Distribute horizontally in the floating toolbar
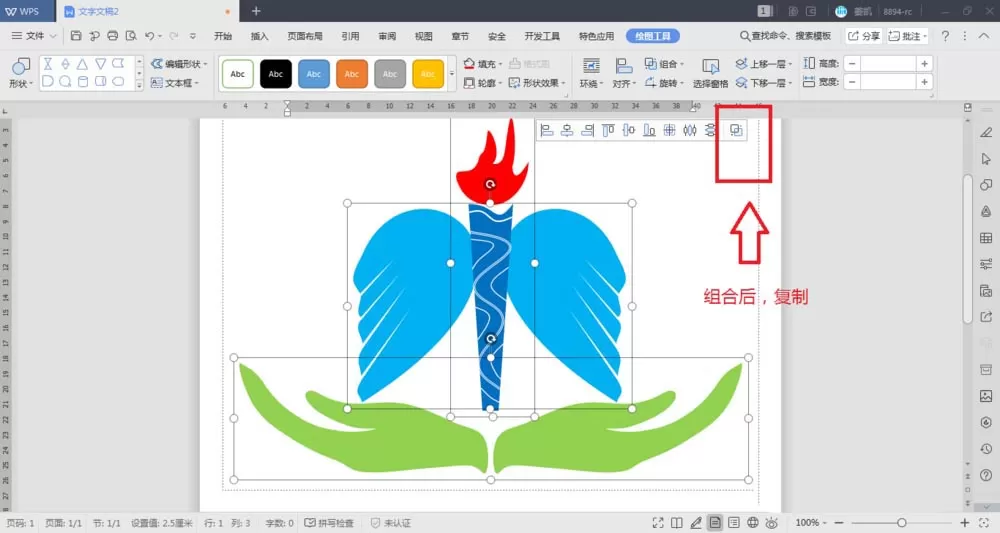 click(x=689, y=130)
